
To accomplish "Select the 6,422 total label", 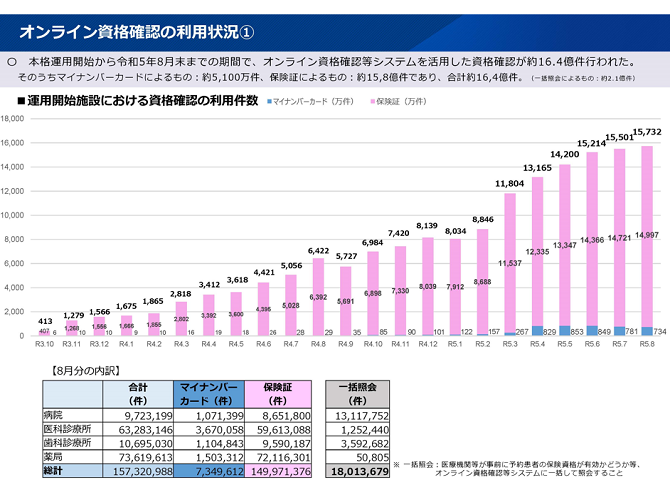I will pyautogui.click(x=318, y=250).
